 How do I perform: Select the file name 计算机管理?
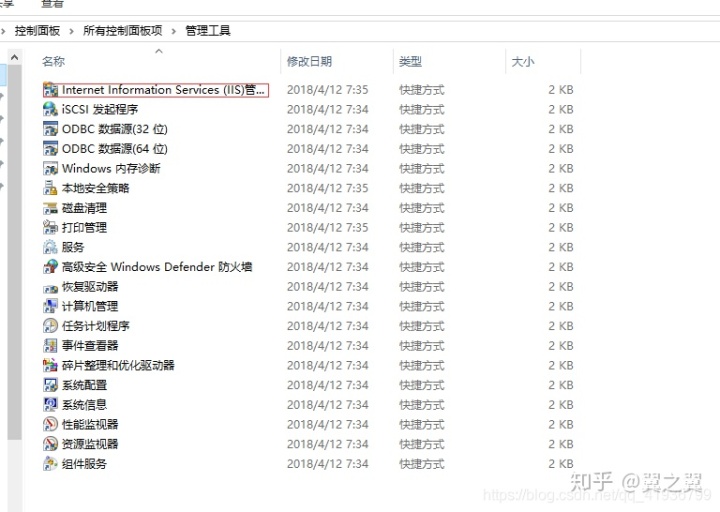[x=90, y=306]
